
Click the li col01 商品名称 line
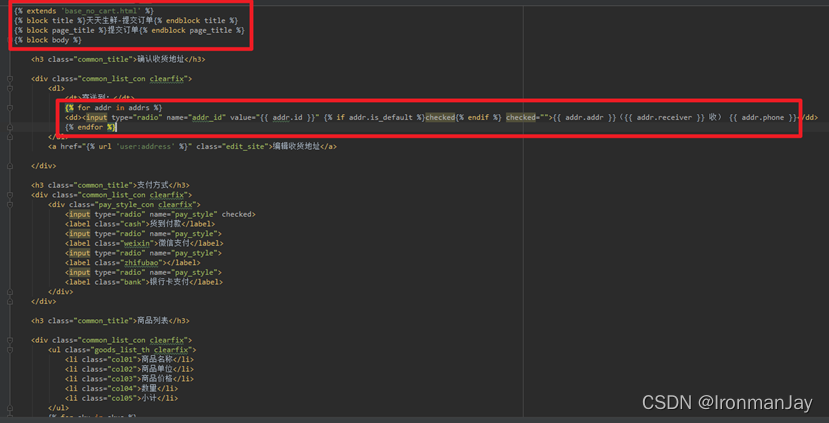tap(130, 360)
